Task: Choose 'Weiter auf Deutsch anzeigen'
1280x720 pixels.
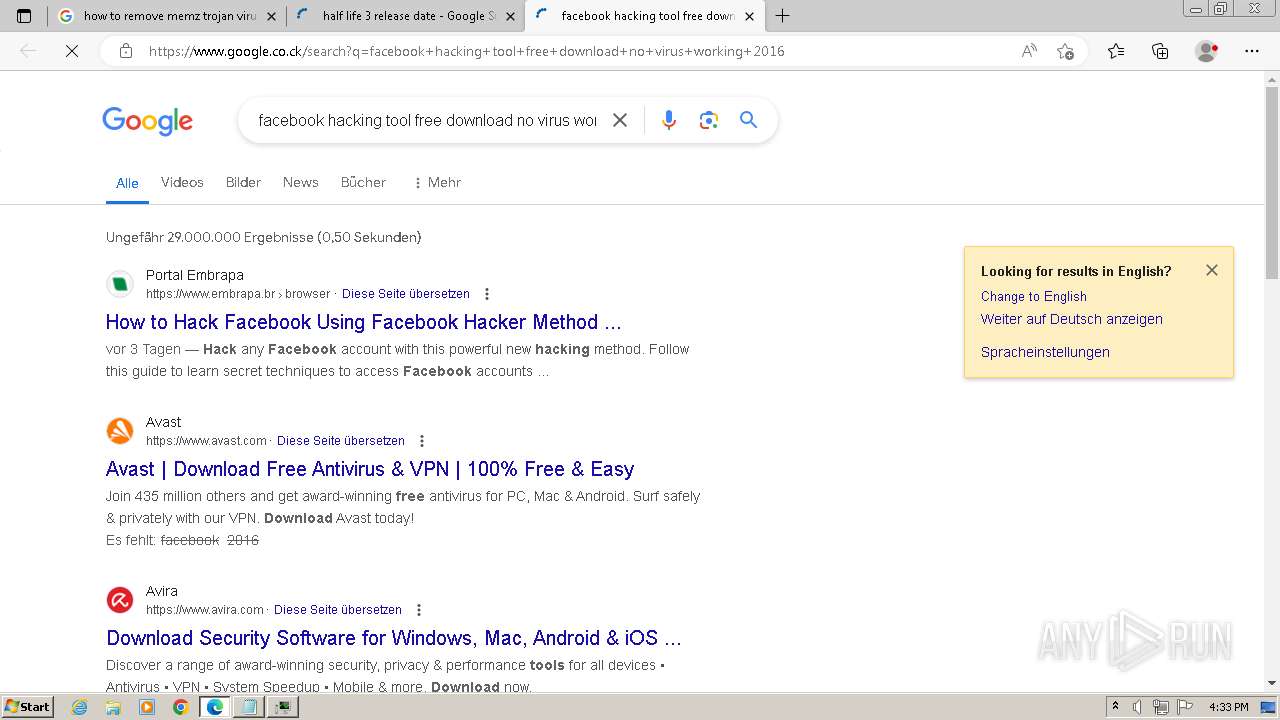Action: (x=1071, y=319)
